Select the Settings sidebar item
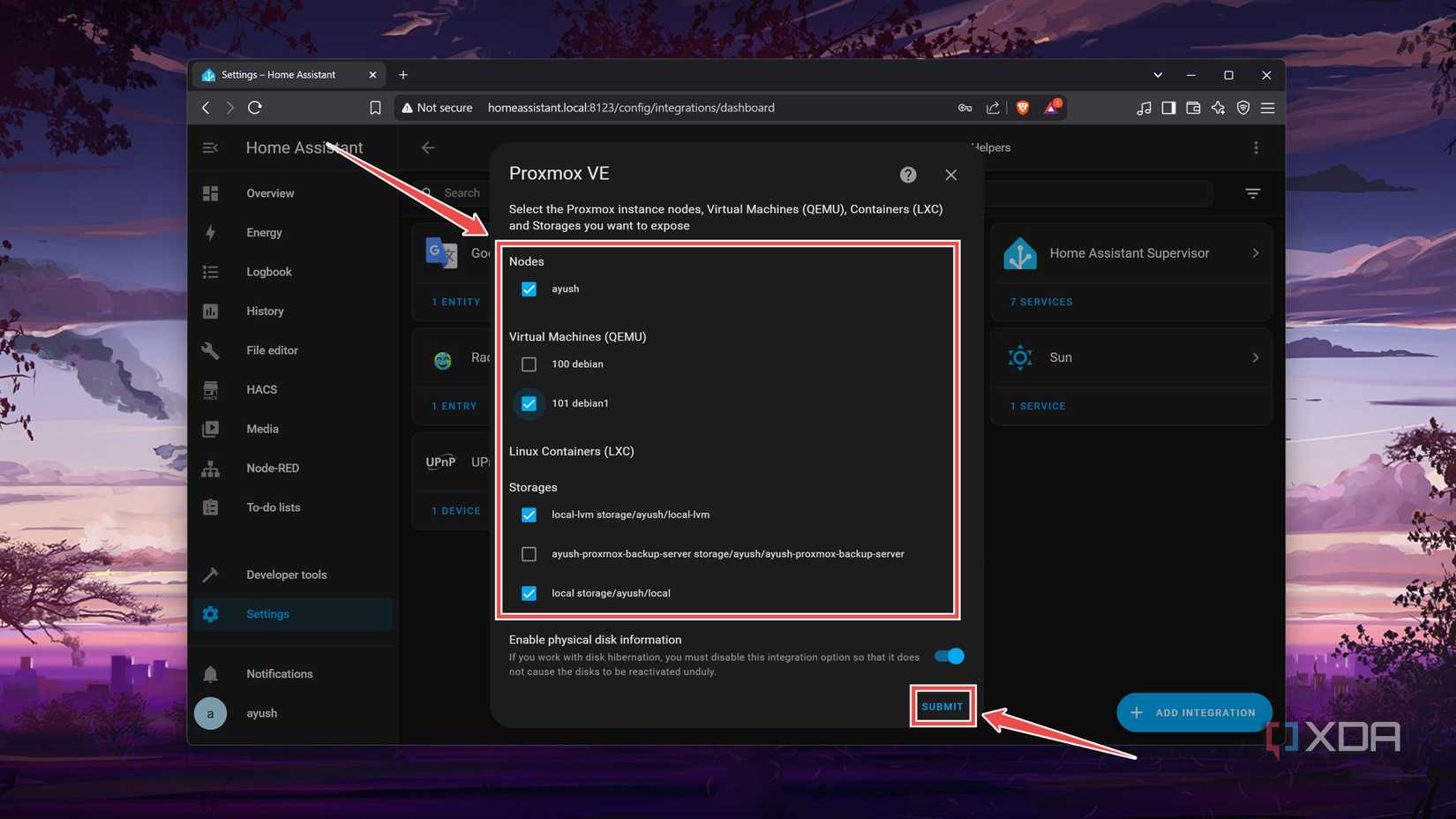This screenshot has width=1456, height=819. [x=293, y=614]
